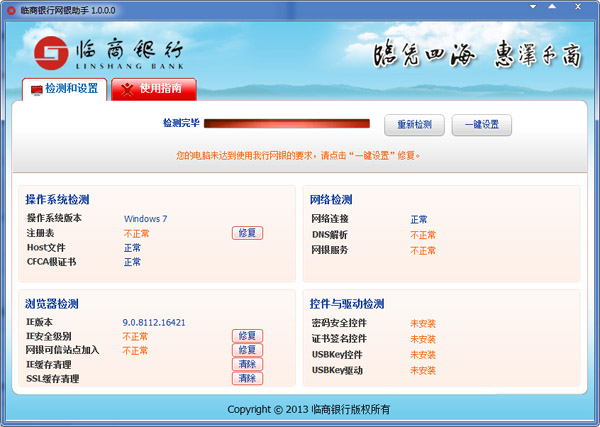This screenshot has width=600, height=427.
Task: Click the 一键设置 button
Action: 482,125
